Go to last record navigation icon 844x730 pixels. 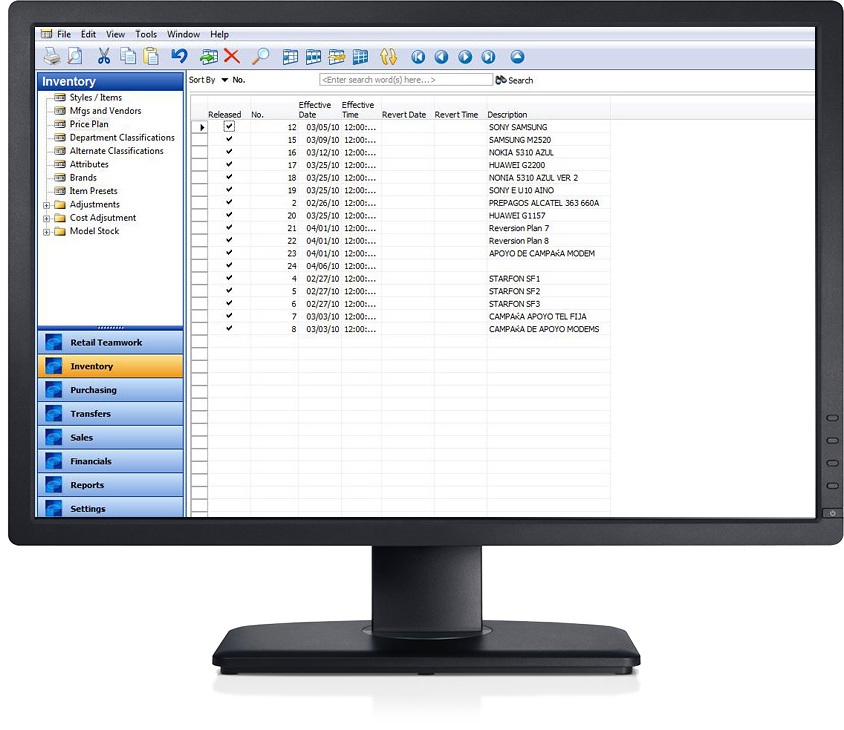(x=489, y=57)
